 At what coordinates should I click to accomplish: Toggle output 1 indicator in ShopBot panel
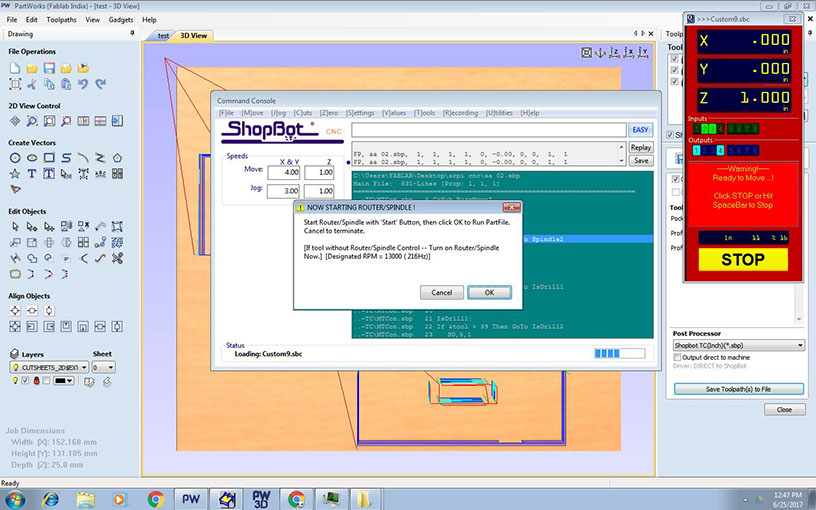(x=696, y=150)
